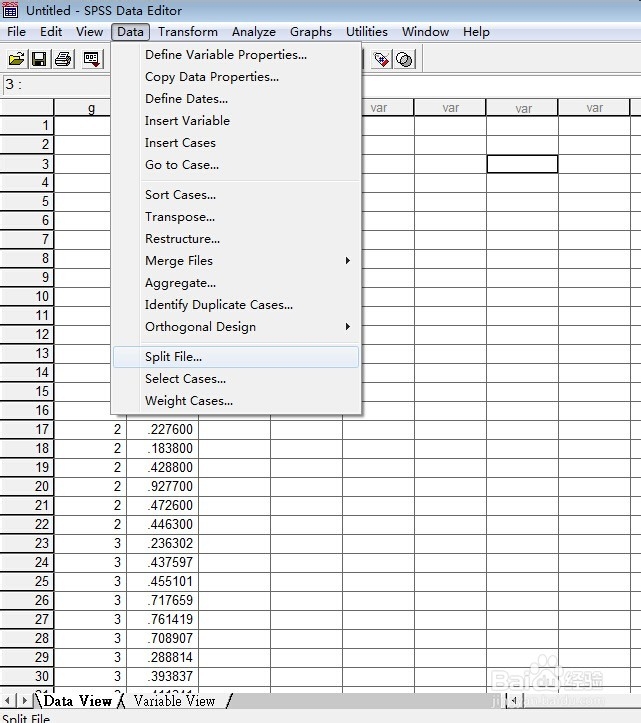Click the Use Sets circles icon
This screenshot has width=641, height=723.
404,59
